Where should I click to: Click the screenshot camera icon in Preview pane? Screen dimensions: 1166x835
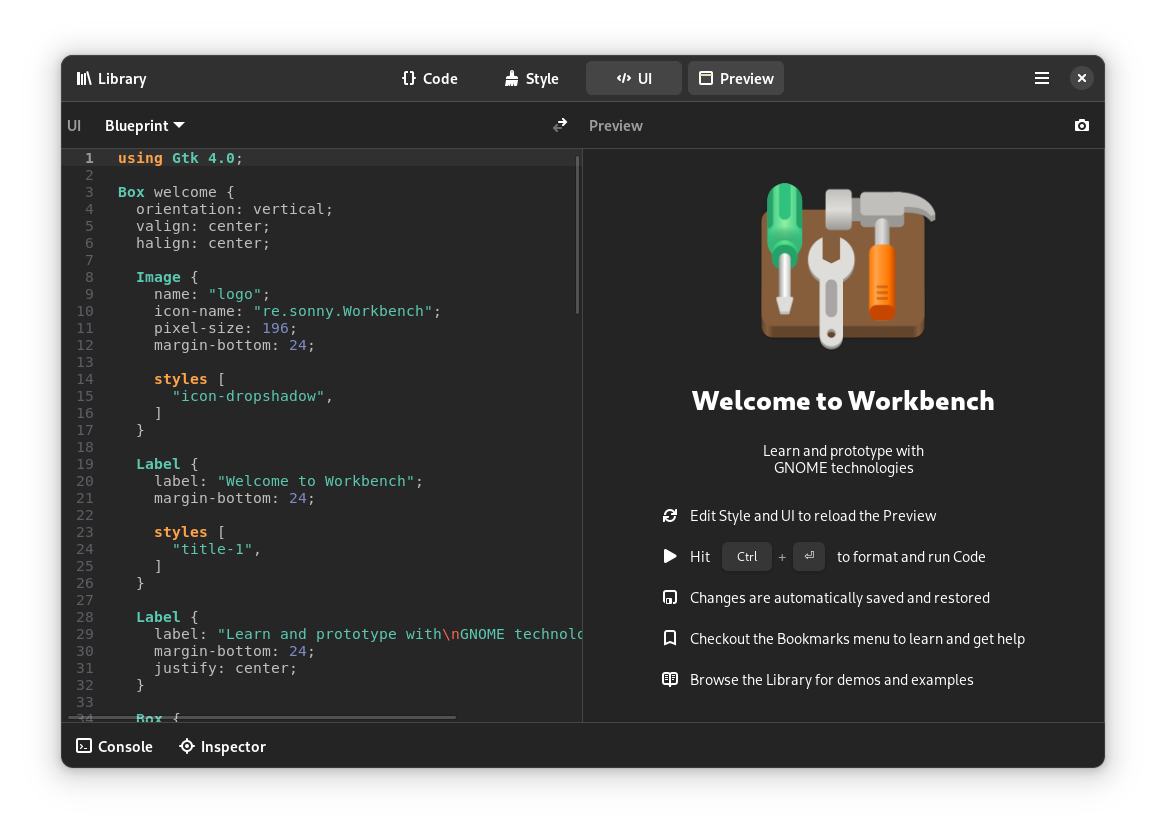point(1081,125)
